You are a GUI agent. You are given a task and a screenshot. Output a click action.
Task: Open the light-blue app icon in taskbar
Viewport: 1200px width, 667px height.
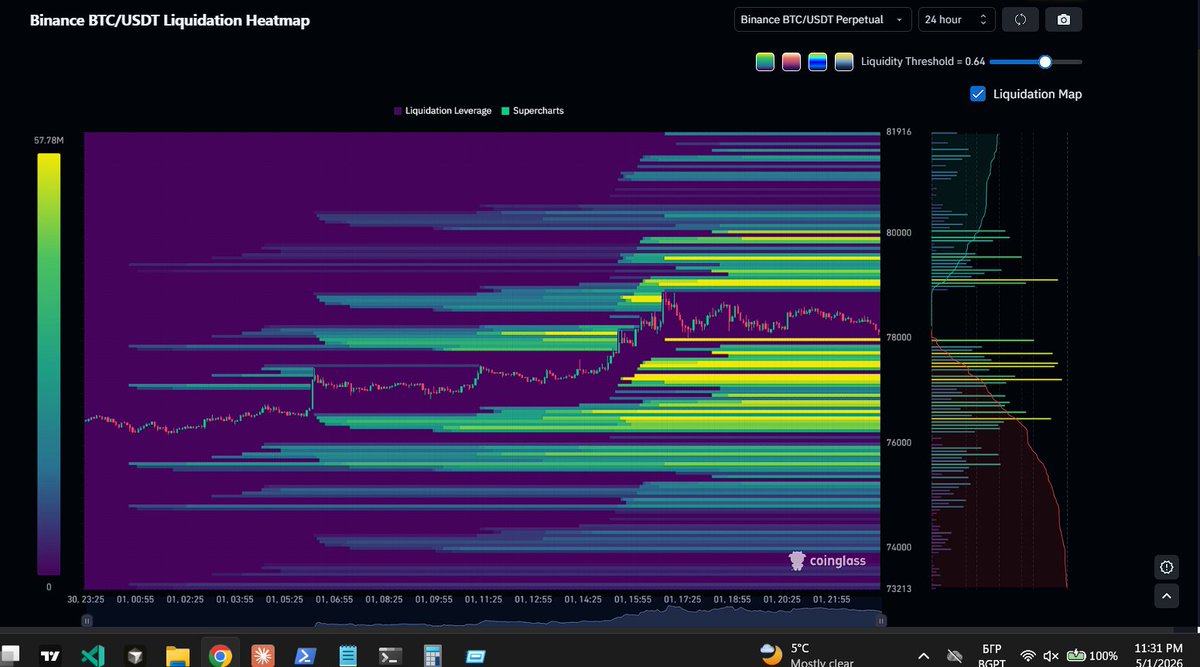point(475,657)
